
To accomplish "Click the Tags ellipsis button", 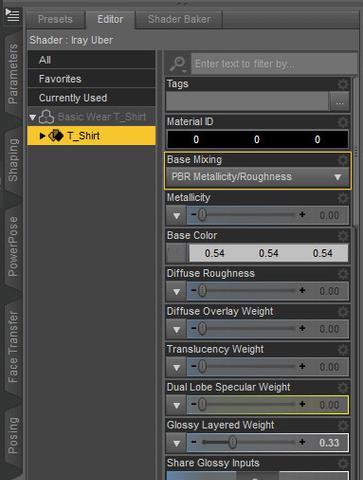I will pyautogui.click(x=339, y=102).
